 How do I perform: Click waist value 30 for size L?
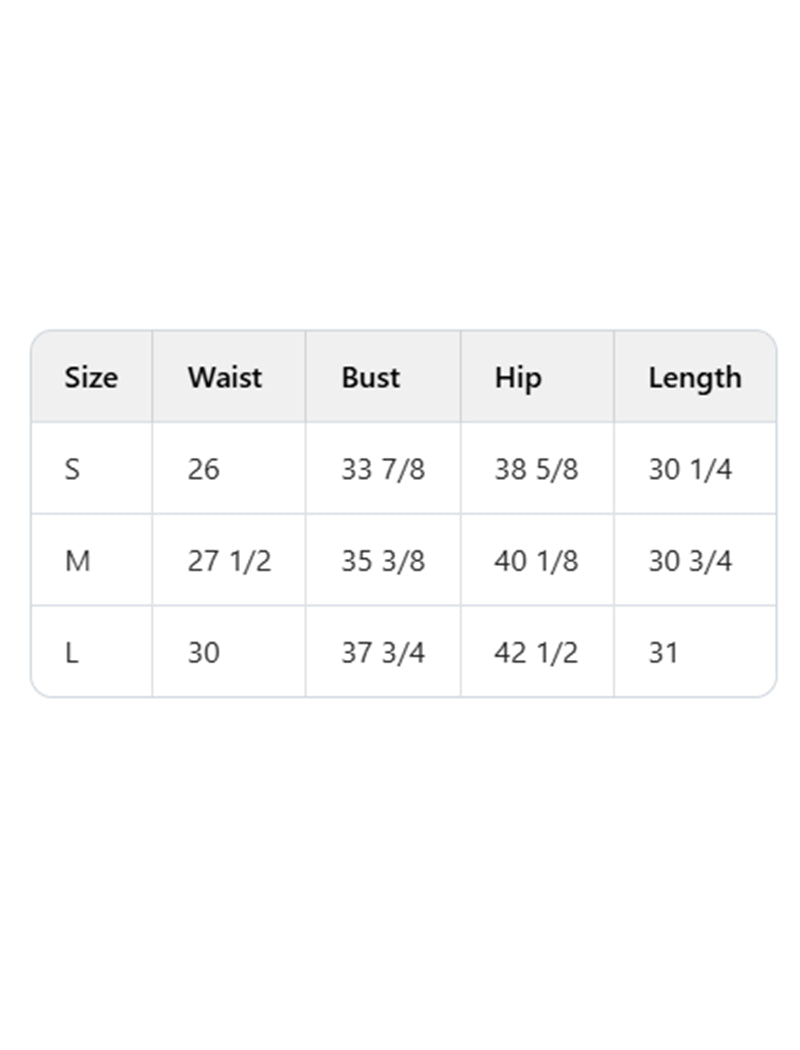pos(204,653)
